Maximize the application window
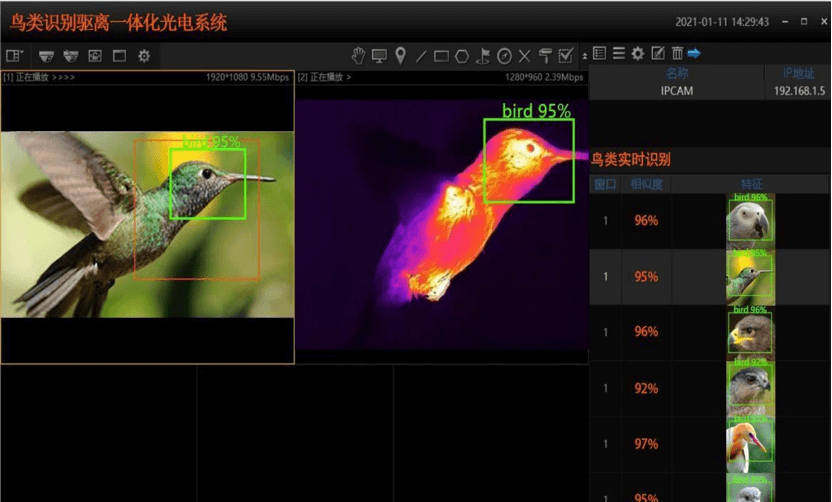The height and width of the screenshot is (502, 832). click(x=804, y=21)
